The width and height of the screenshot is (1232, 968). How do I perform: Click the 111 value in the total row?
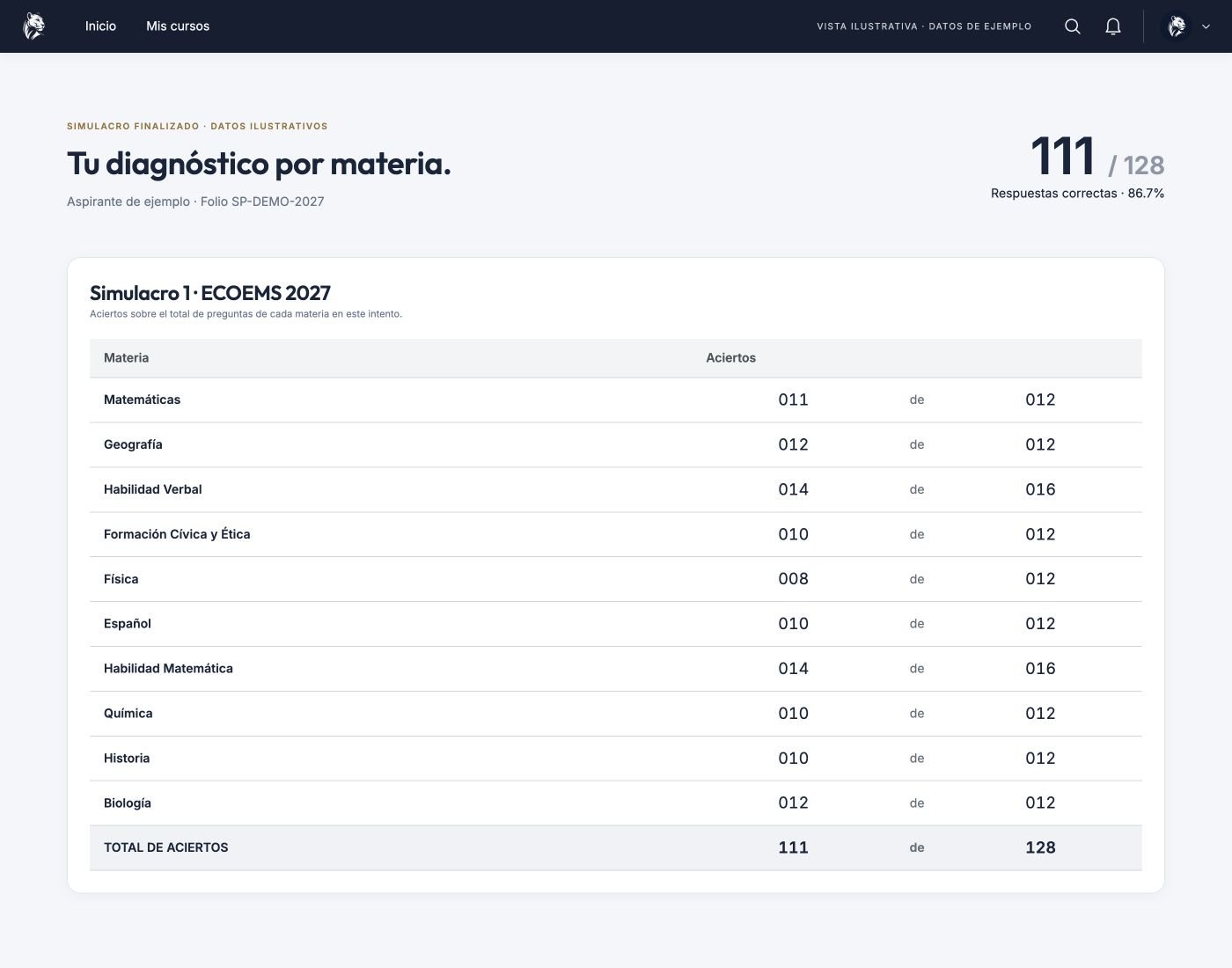click(793, 847)
